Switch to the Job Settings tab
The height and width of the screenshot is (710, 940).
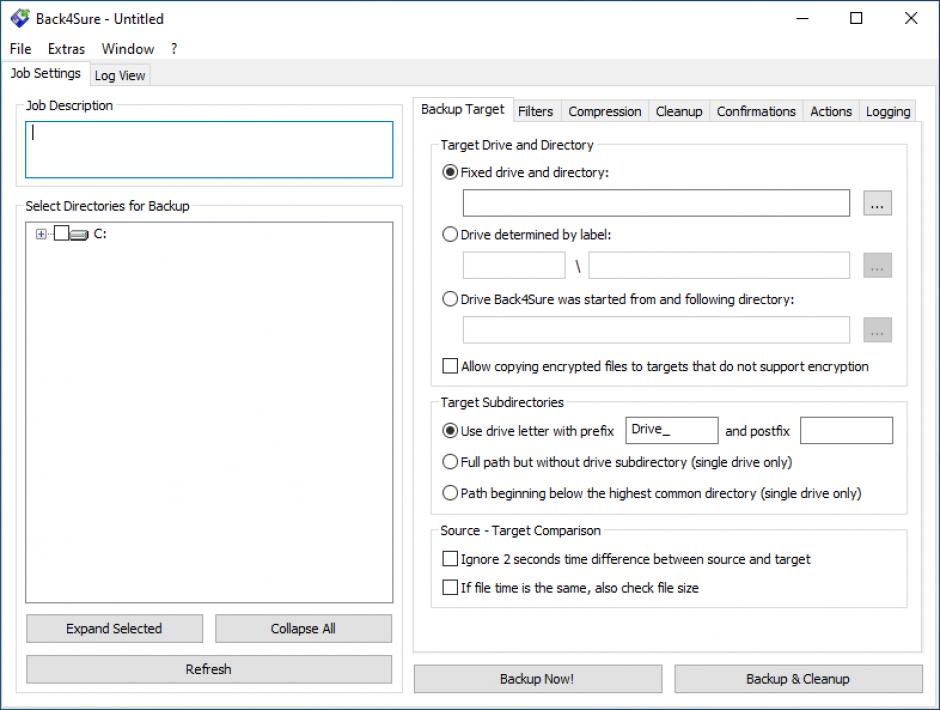46,73
